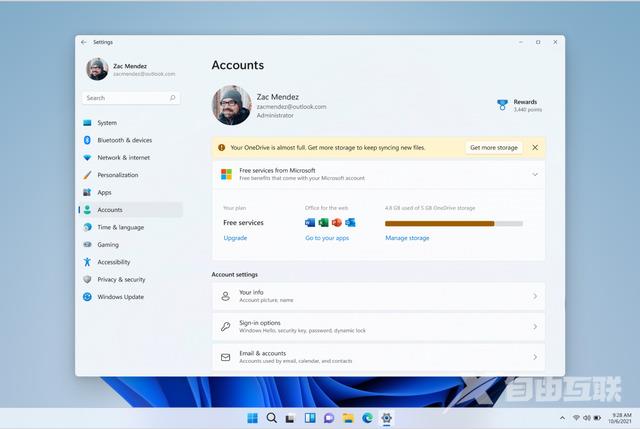640x429 pixels.
Task: Open the Manage storage link
Action: [407, 238]
